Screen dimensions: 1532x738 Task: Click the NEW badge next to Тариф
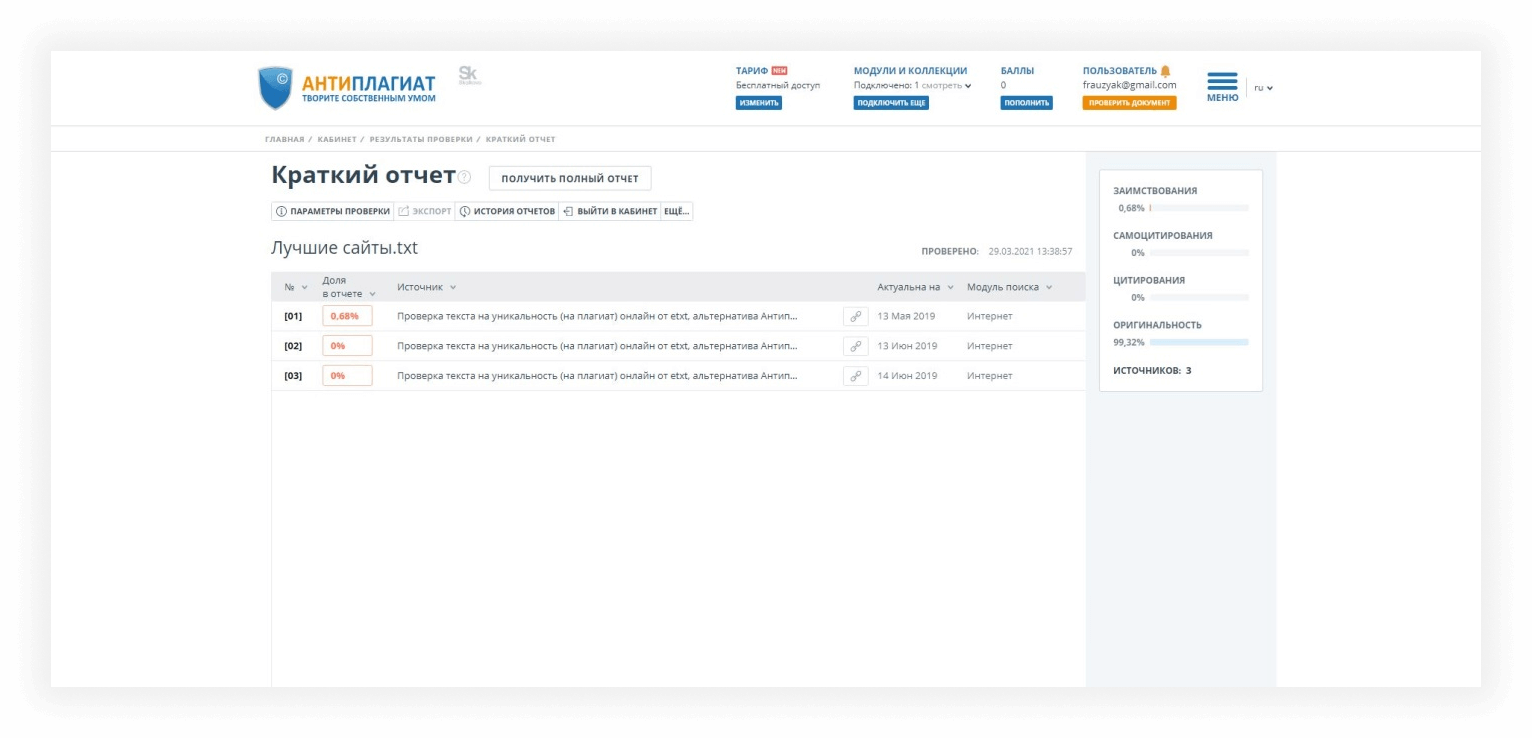coord(779,71)
